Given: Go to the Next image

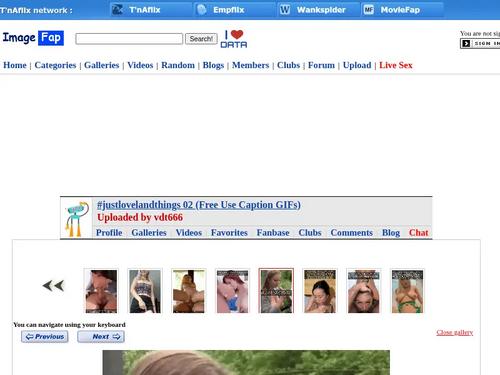Looking at the screenshot, I should click(101, 337).
